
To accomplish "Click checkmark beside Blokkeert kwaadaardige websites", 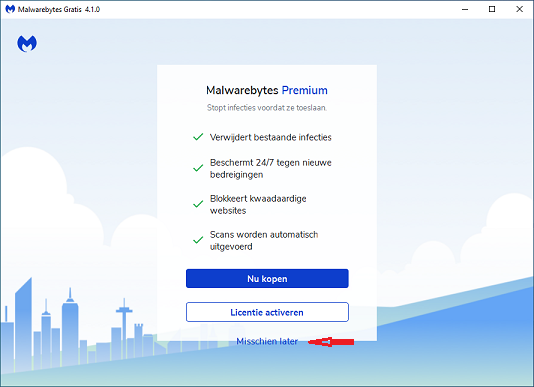I will tap(198, 204).
